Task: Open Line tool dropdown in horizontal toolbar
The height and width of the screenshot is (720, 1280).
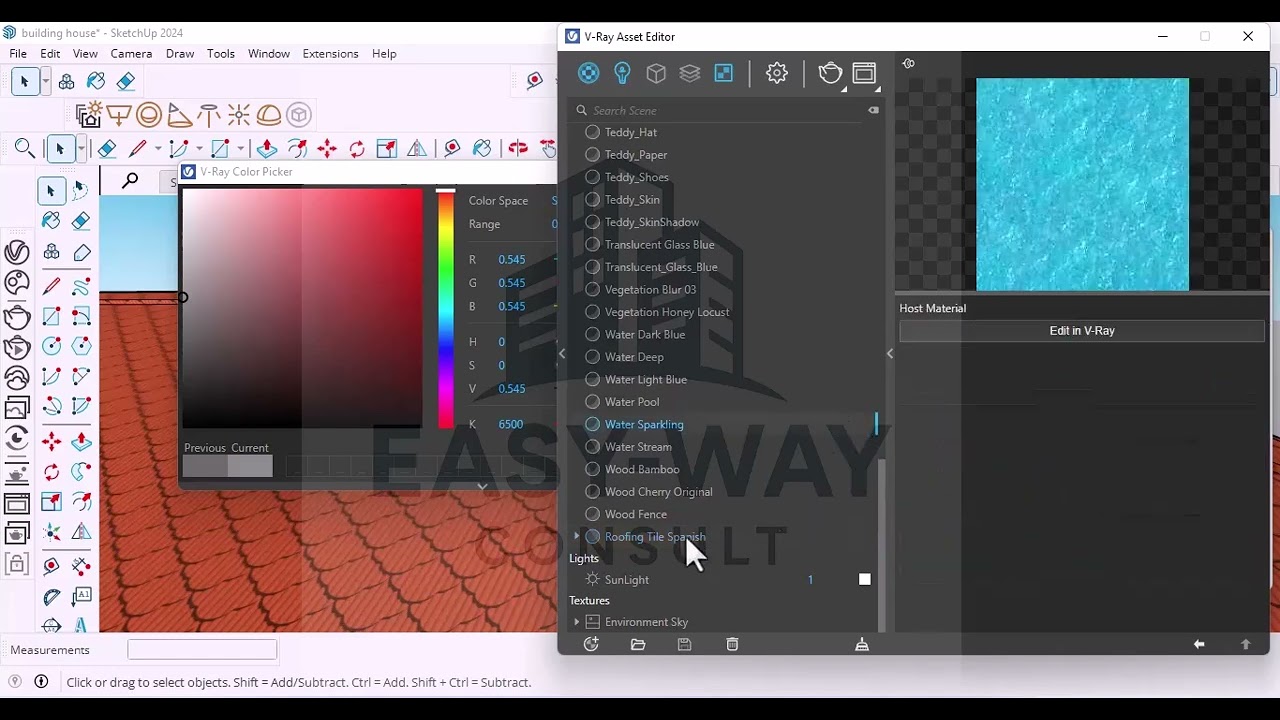Action: pyautogui.click(x=157, y=149)
